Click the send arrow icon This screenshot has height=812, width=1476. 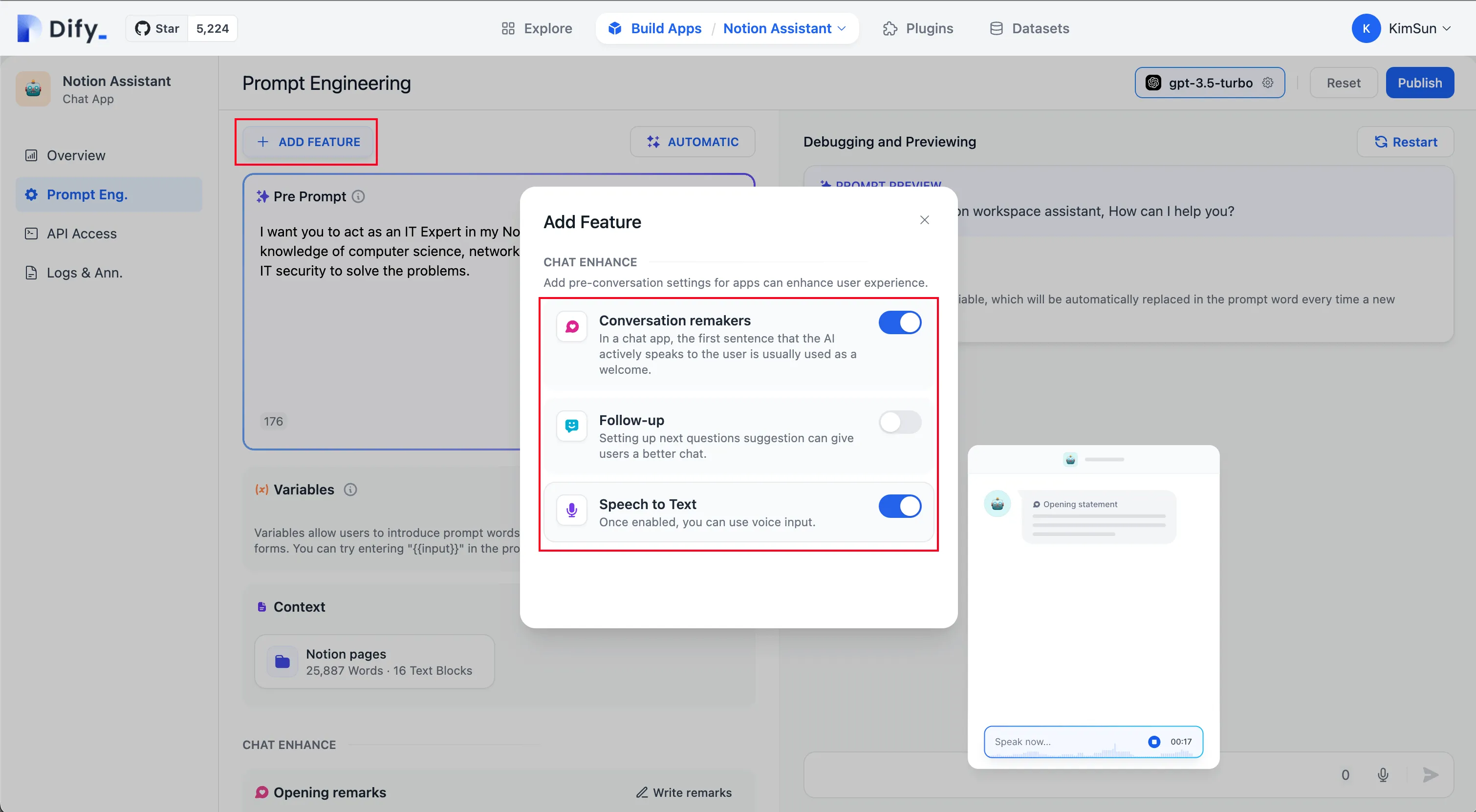pos(1430,775)
